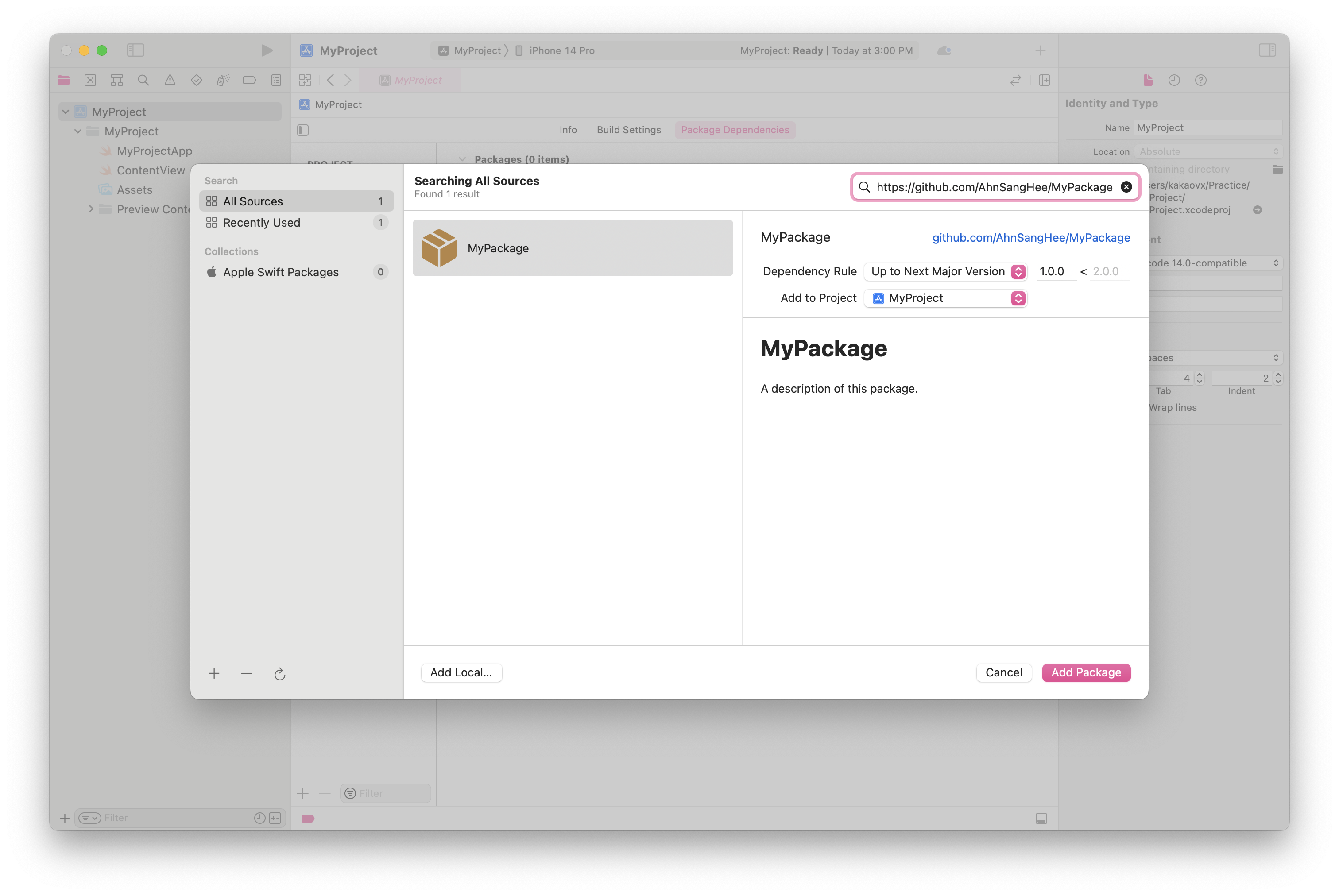
Task: Open the github.com/AhnSangHee/MyPackage link
Action: (x=1031, y=238)
